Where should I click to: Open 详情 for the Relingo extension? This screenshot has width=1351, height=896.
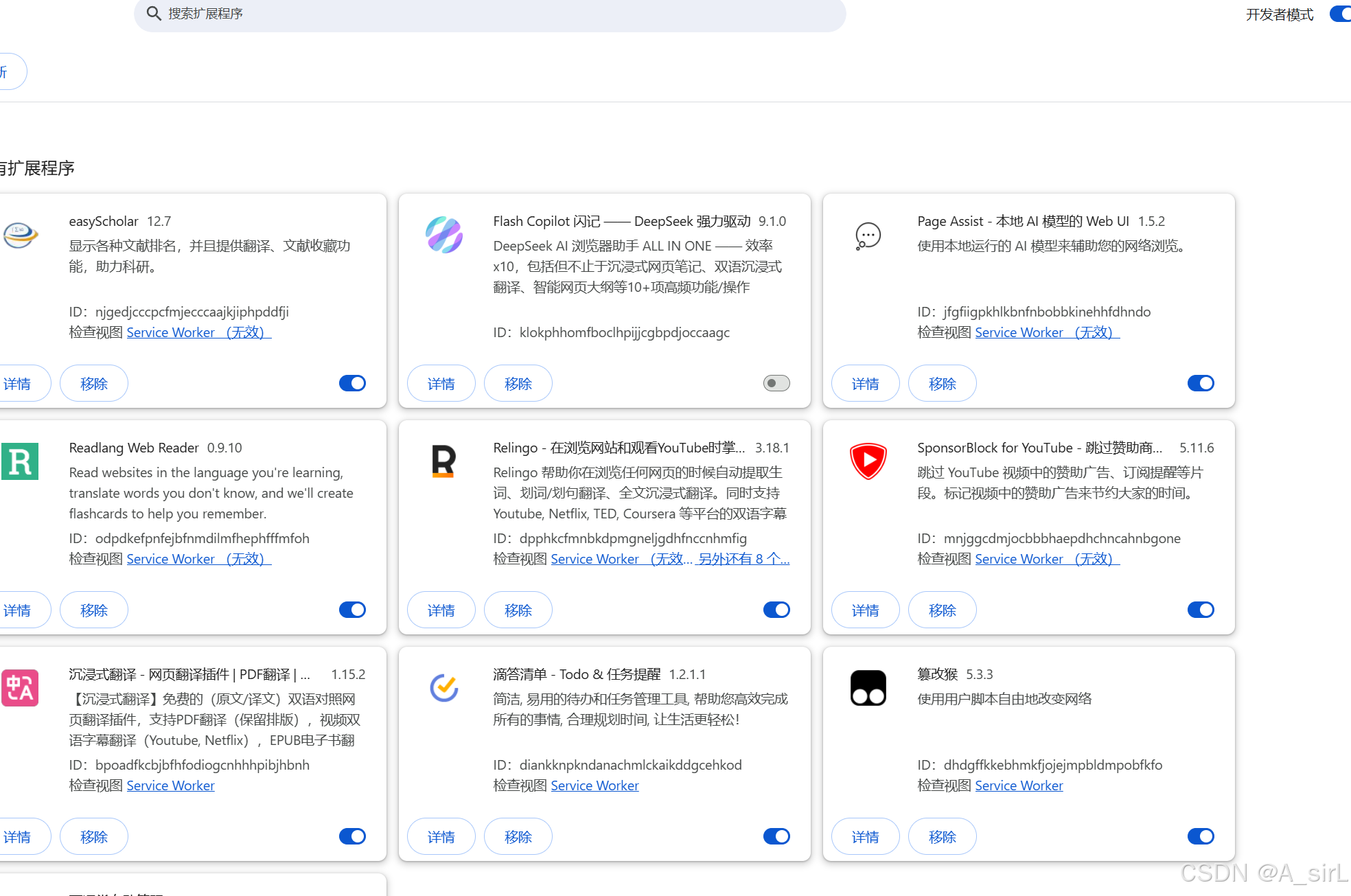[x=441, y=610]
